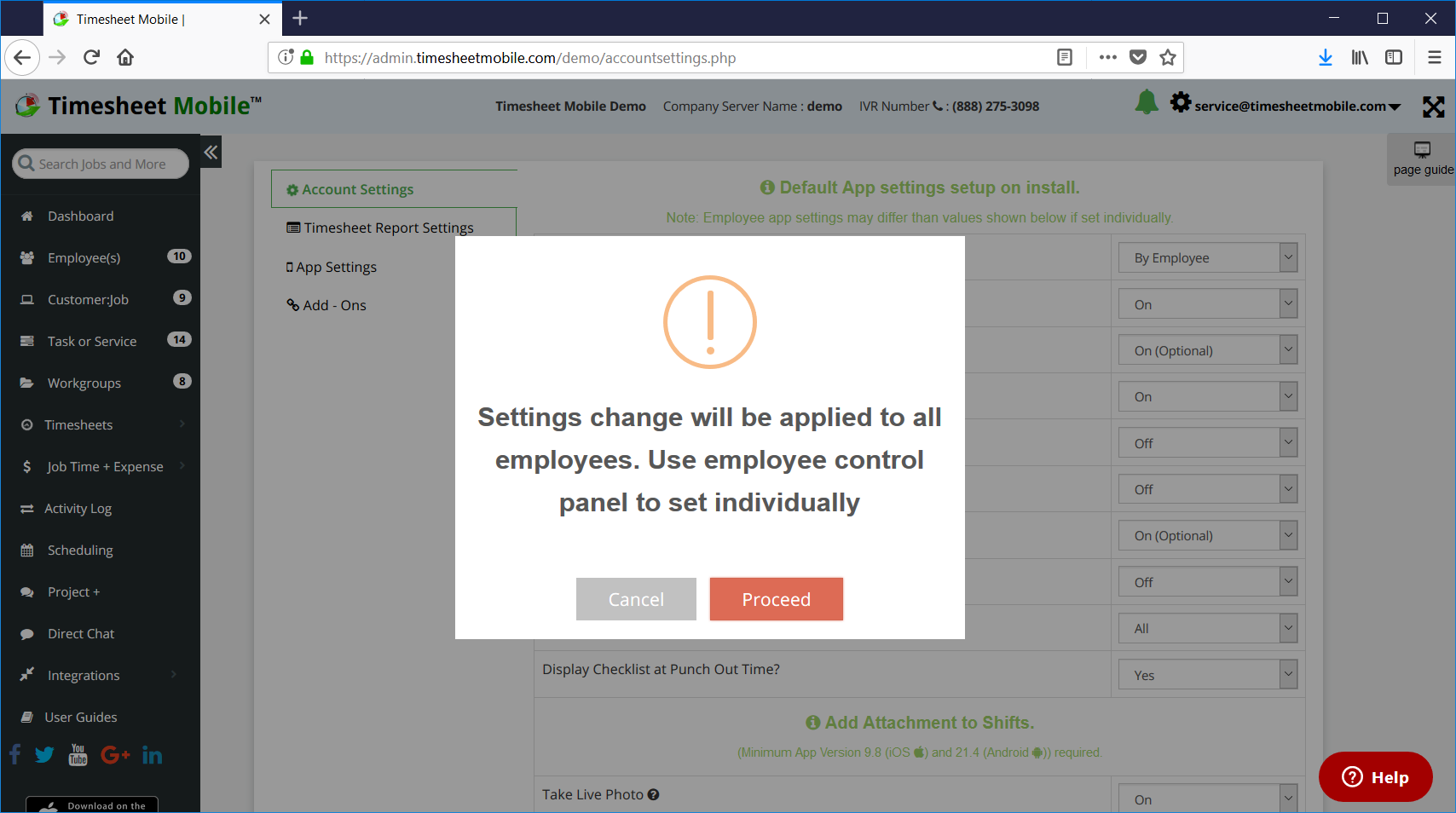1456x813 pixels.
Task: Click the Google Plus icon
Action: click(x=115, y=755)
